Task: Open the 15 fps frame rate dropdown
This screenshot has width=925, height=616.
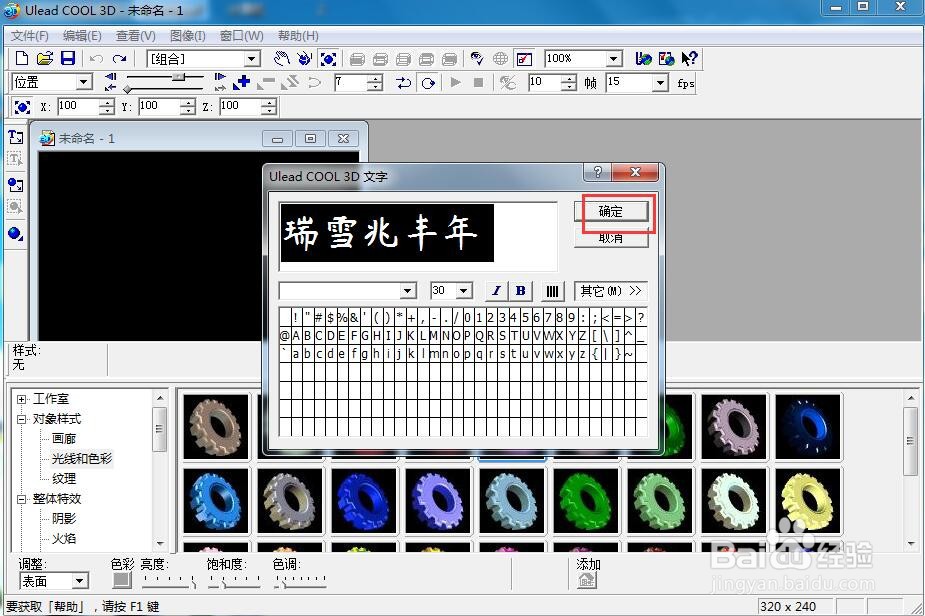Action: pos(660,83)
